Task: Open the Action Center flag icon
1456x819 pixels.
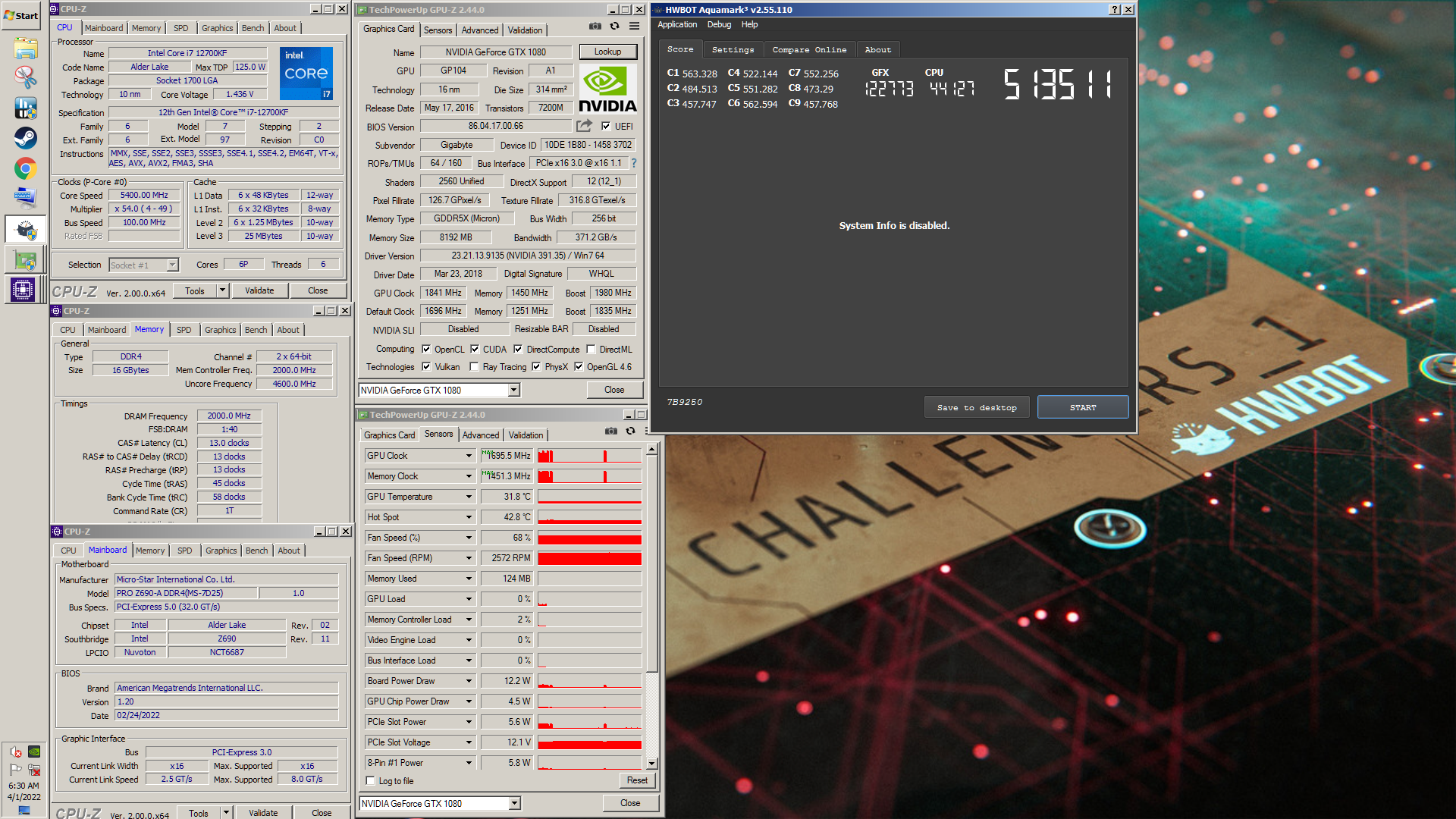Action: pyautogui.click(x=16, y=770)
